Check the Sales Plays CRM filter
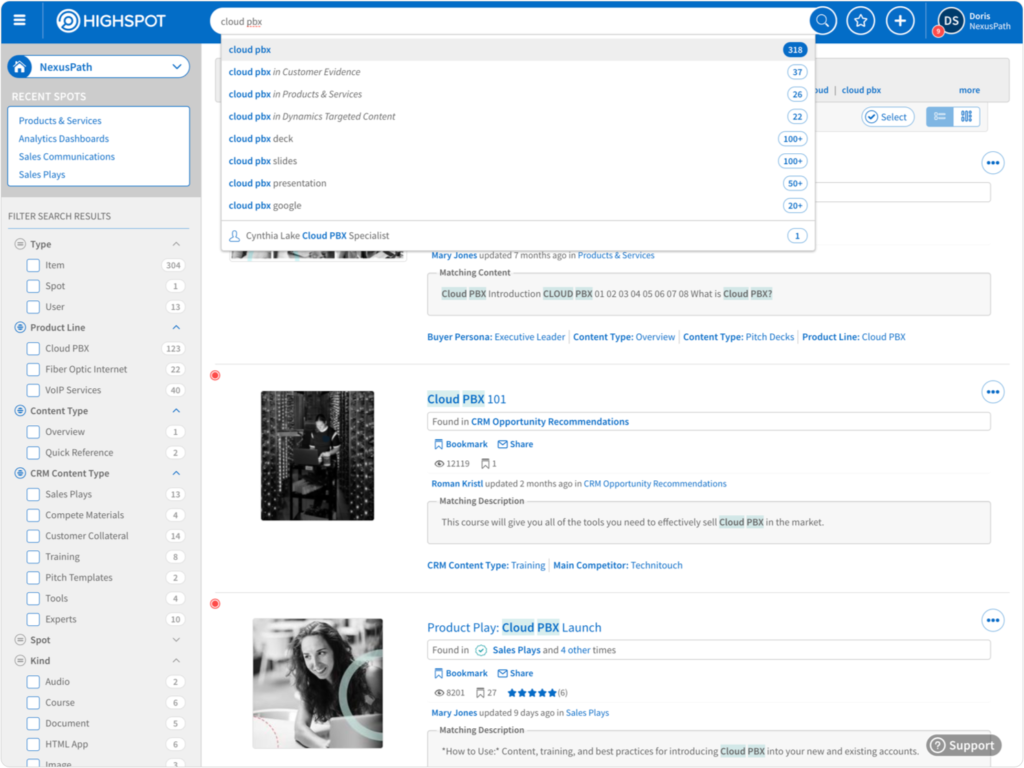 [x=33, y=494]
